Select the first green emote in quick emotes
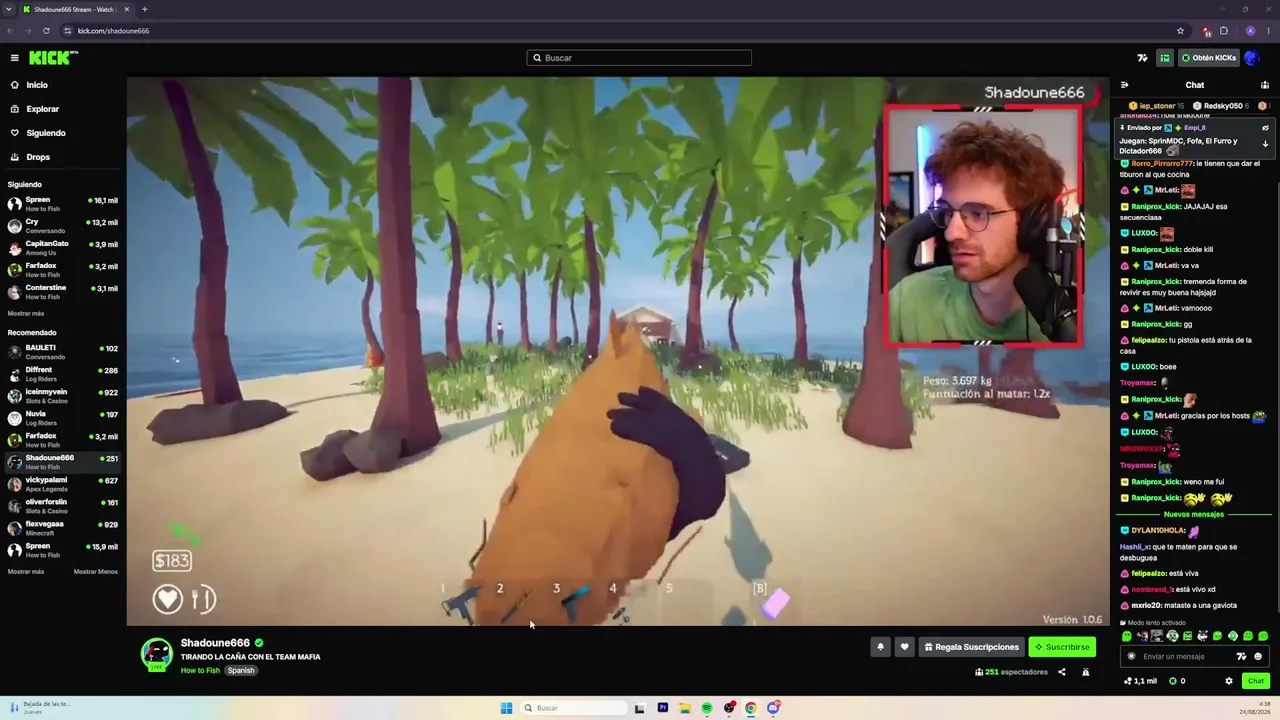 tap(1127, 636)
